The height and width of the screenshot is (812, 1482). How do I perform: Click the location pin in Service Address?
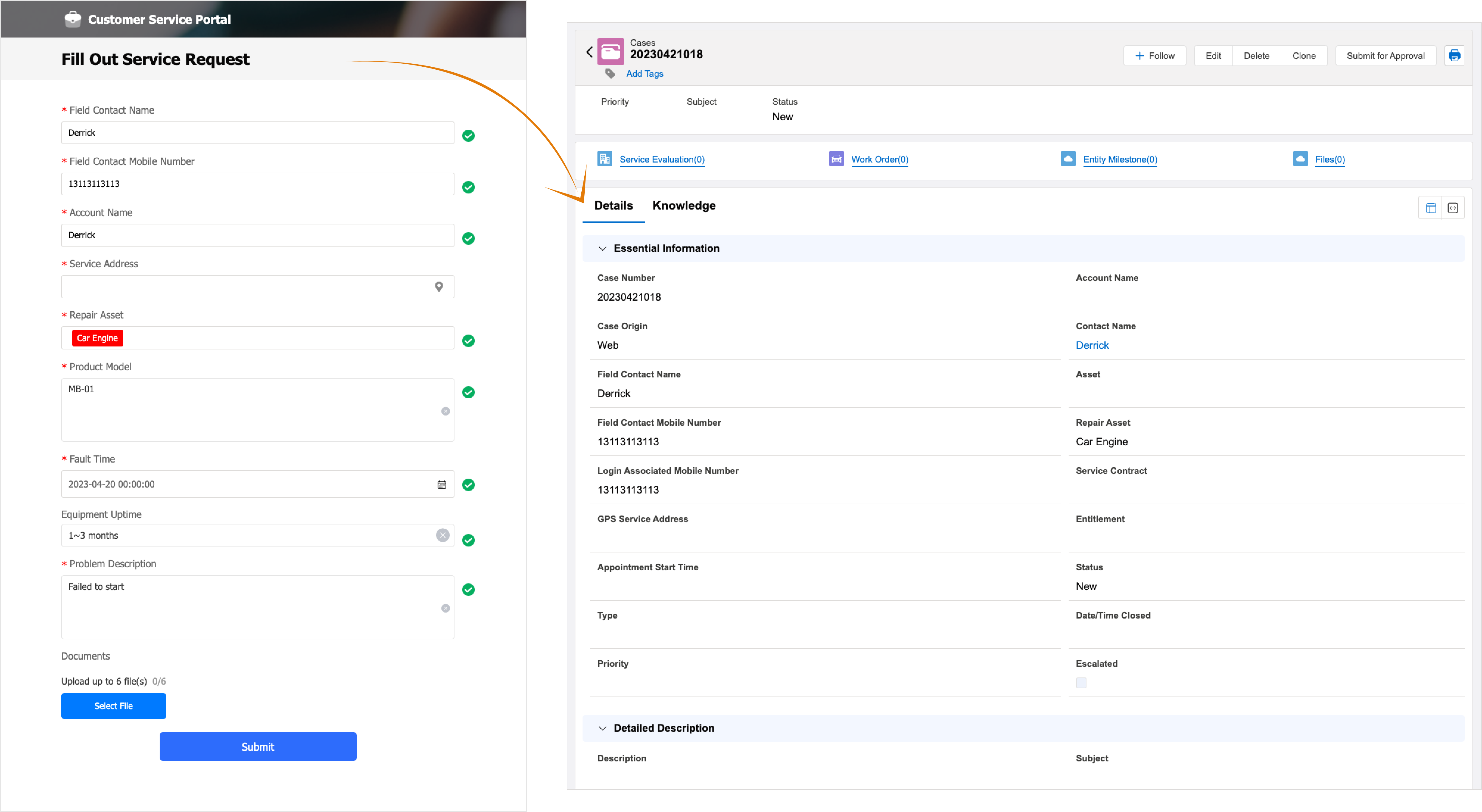coord(438,286)
